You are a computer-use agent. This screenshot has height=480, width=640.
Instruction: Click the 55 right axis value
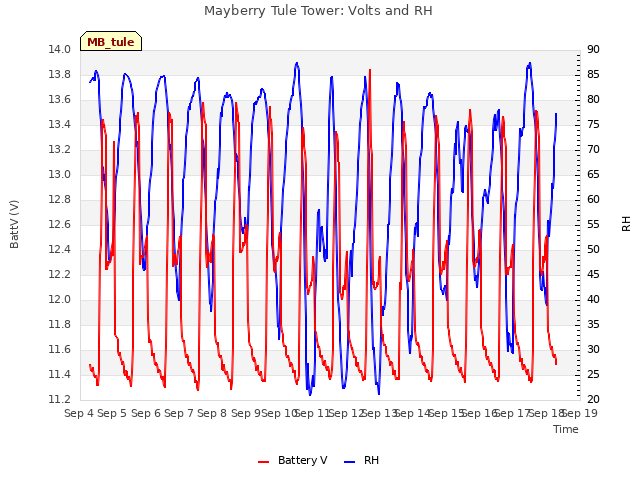(593, 224)
